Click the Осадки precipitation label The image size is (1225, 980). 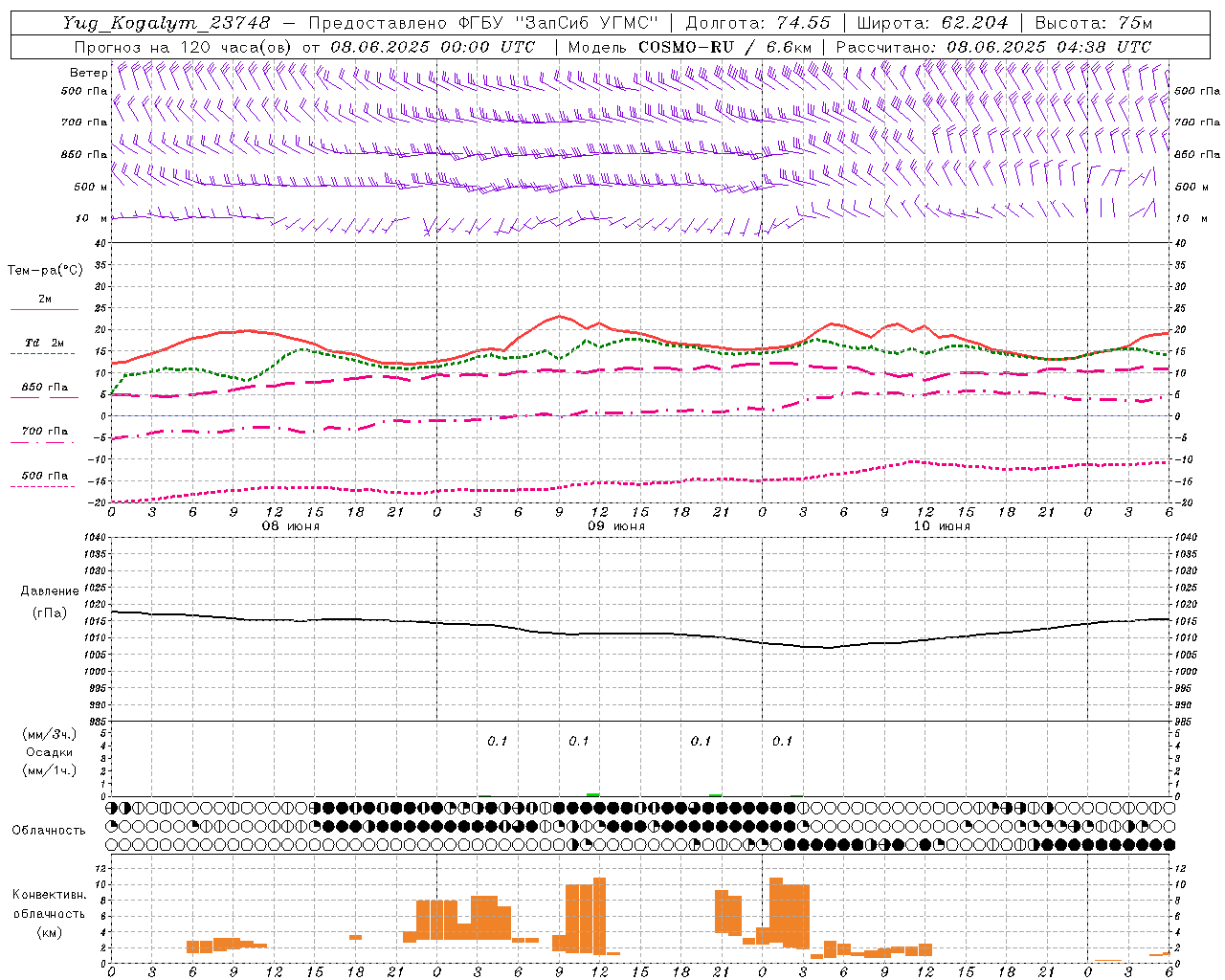(x=50, y=752)
